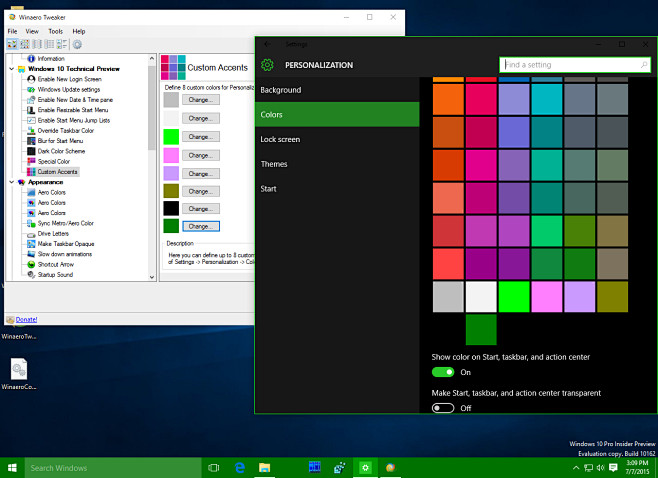
Task: Select Startup Sound tree item
Action: point(55,274)
